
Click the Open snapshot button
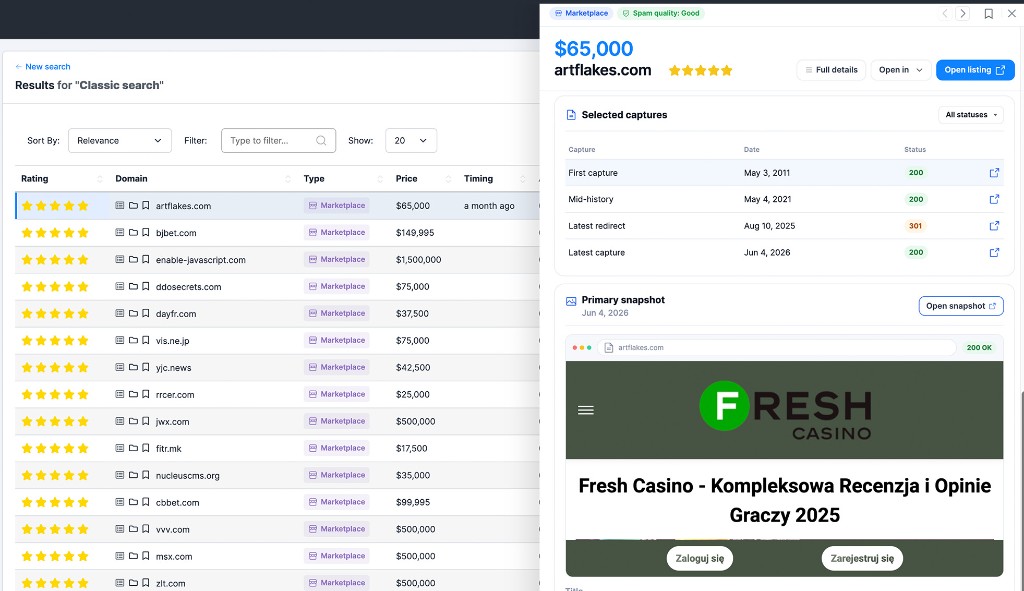point(961,306)
